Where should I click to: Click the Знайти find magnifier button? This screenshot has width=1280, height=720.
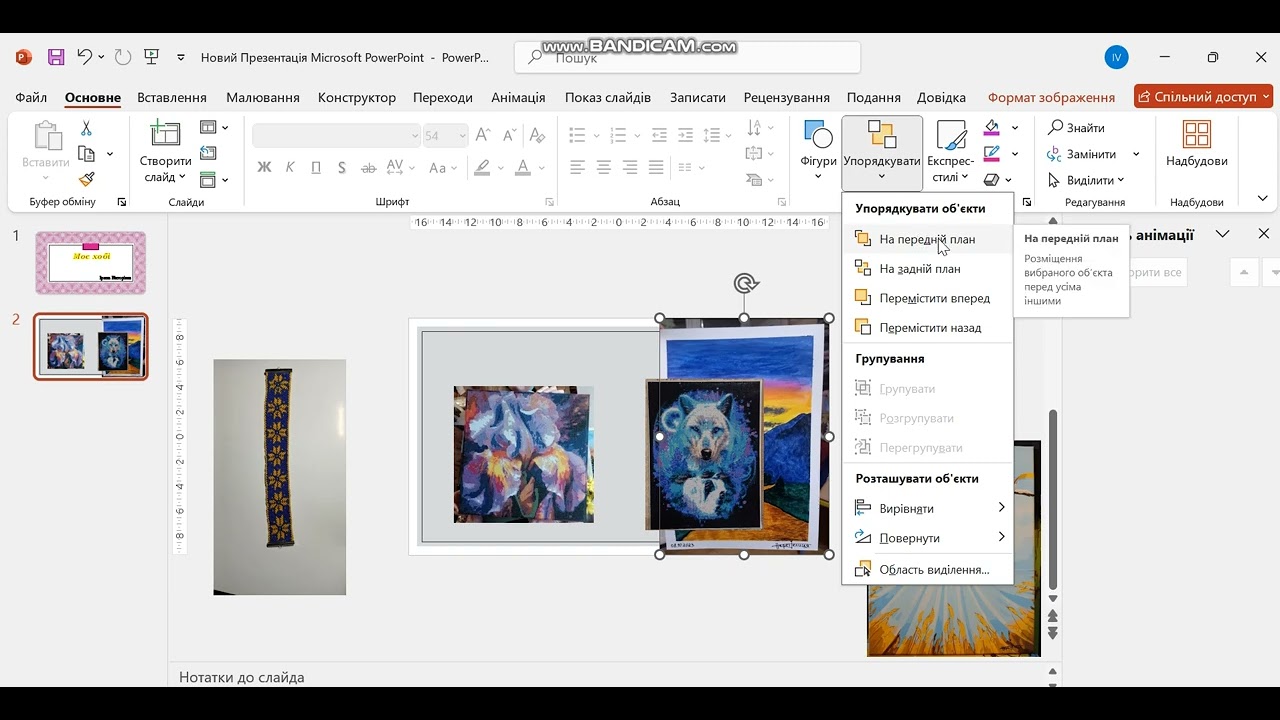click(1076, 128)
